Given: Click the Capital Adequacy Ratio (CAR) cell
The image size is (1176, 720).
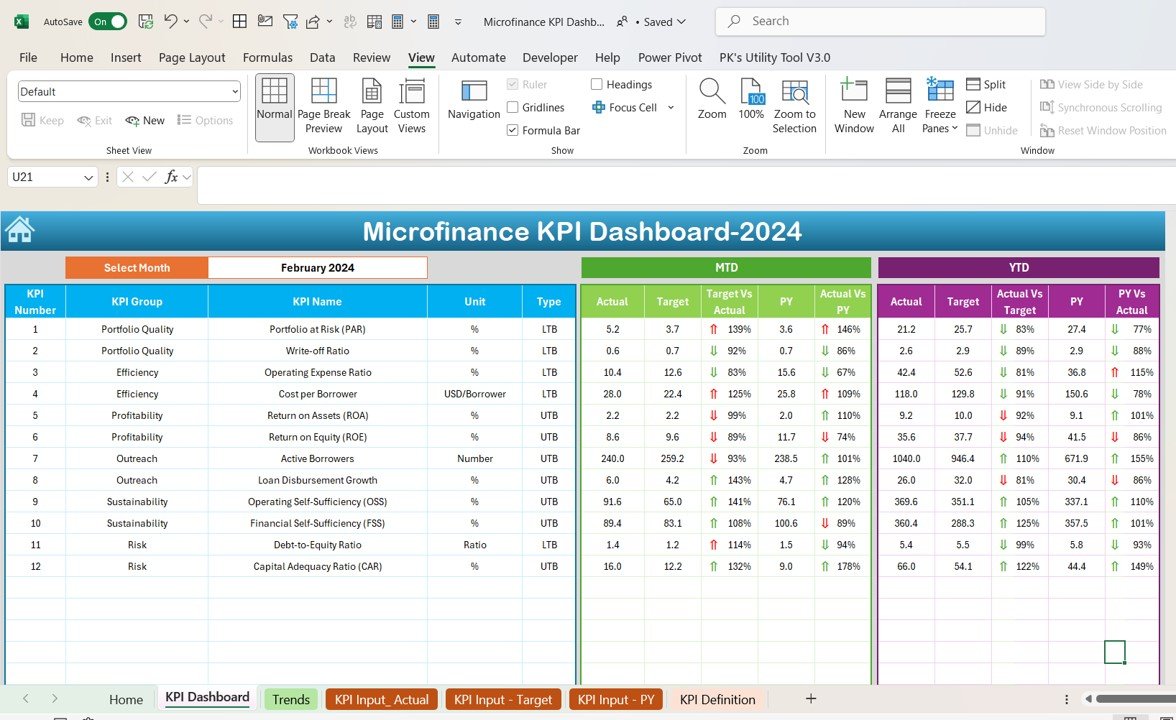Looking at the screenshot, I should click(317, 566).
